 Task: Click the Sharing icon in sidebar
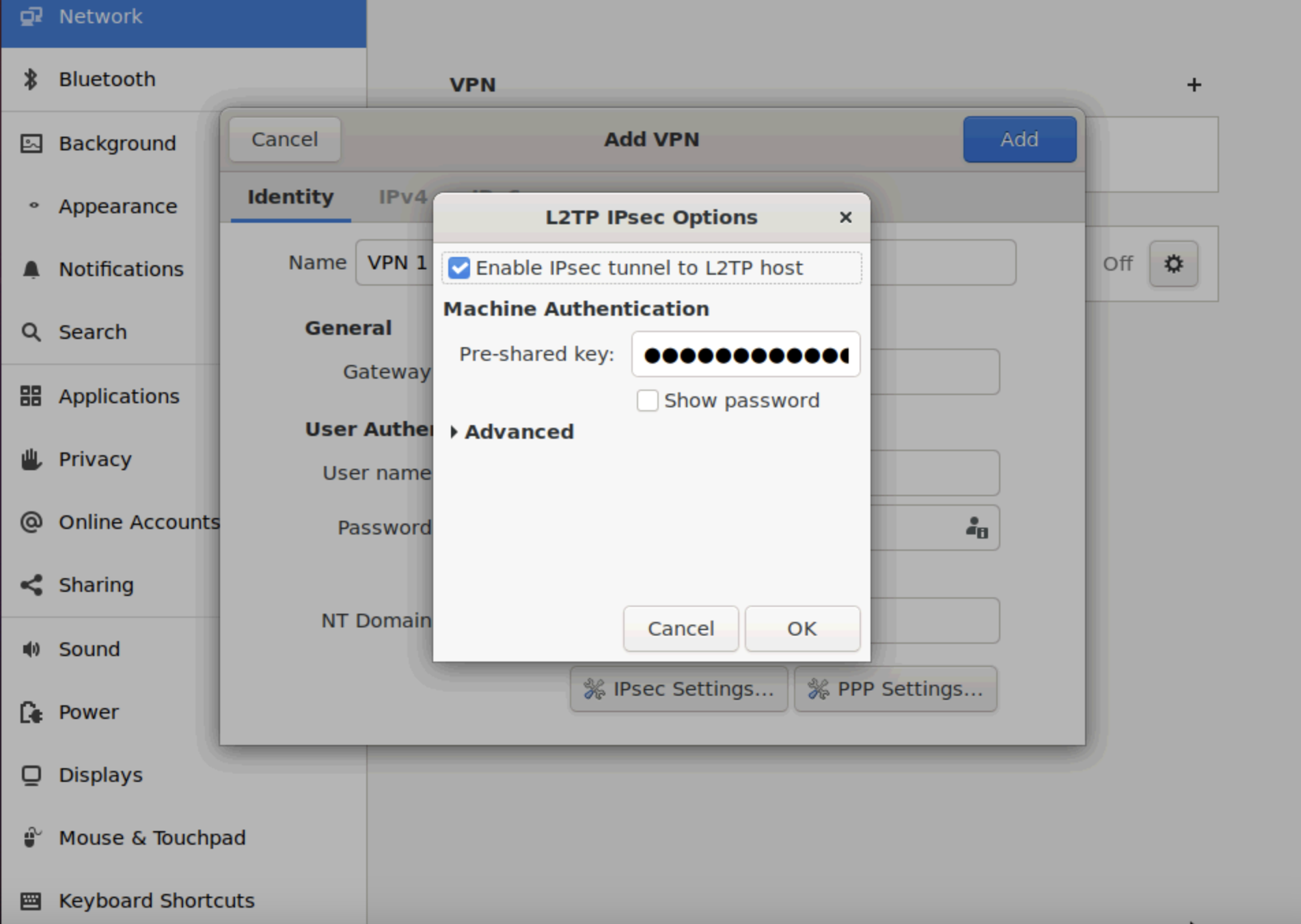click(x=31, y=585)
